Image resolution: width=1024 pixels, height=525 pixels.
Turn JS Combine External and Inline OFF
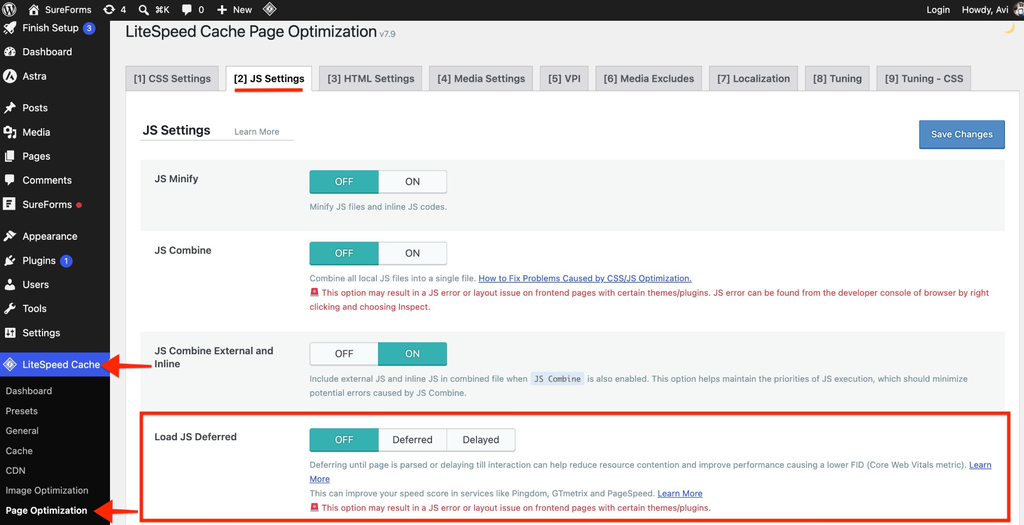344,354
